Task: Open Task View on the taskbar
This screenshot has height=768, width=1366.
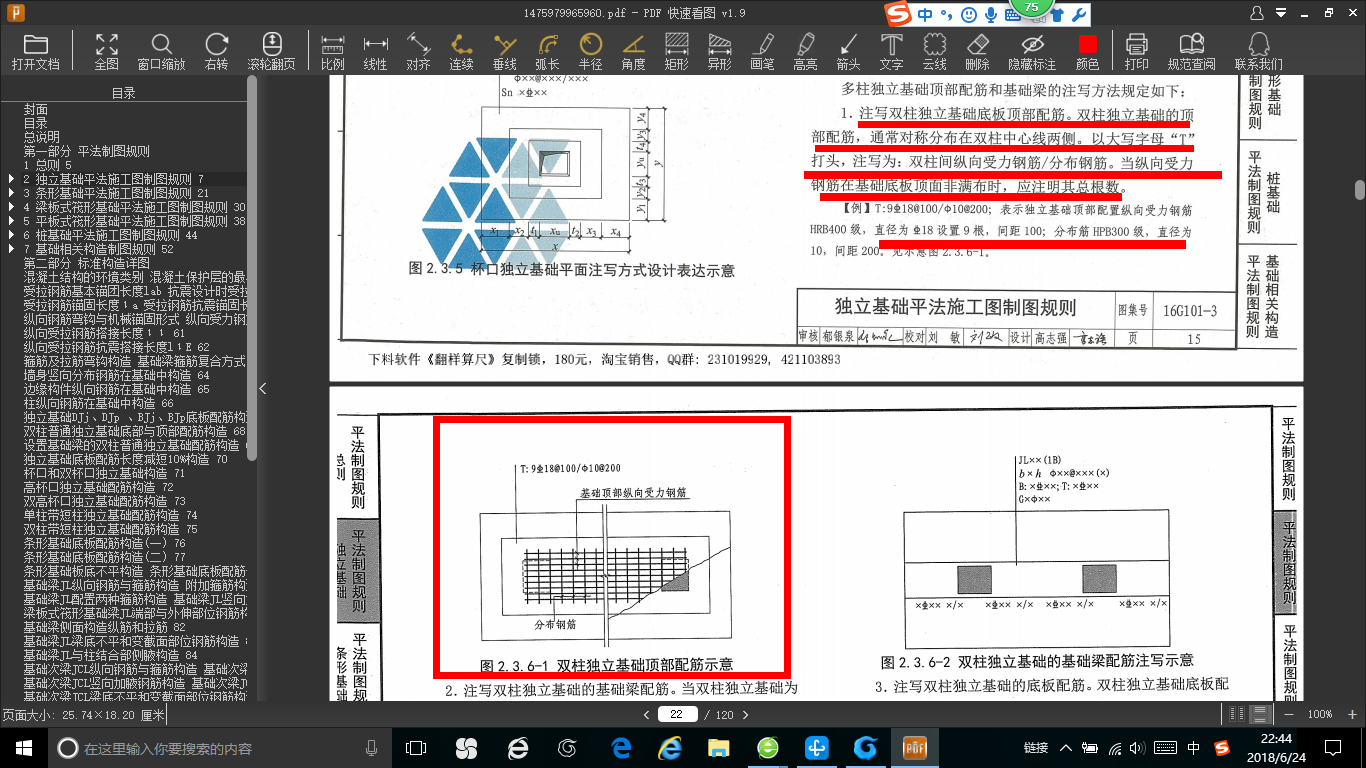Action: click(x=416, y=748)
